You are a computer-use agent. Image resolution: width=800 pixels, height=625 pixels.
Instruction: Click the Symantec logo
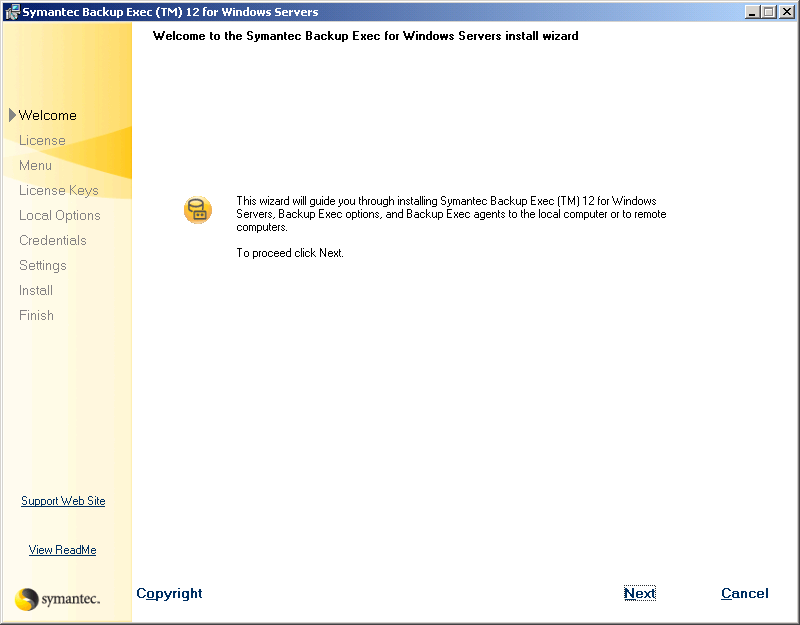(57, 598)
